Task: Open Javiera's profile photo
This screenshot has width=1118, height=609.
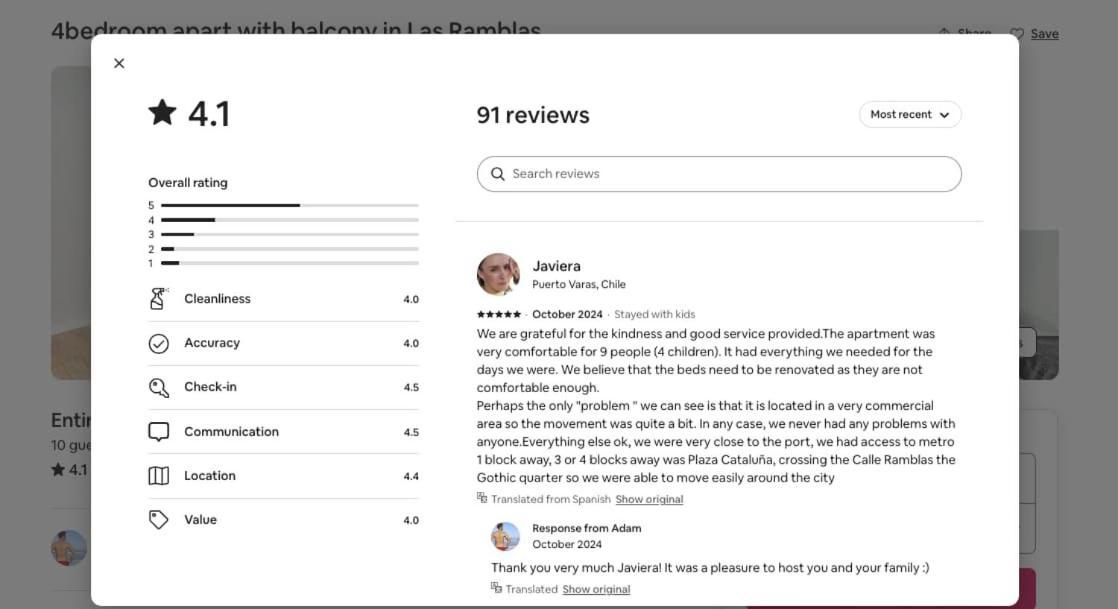Action: pos(498,274)
